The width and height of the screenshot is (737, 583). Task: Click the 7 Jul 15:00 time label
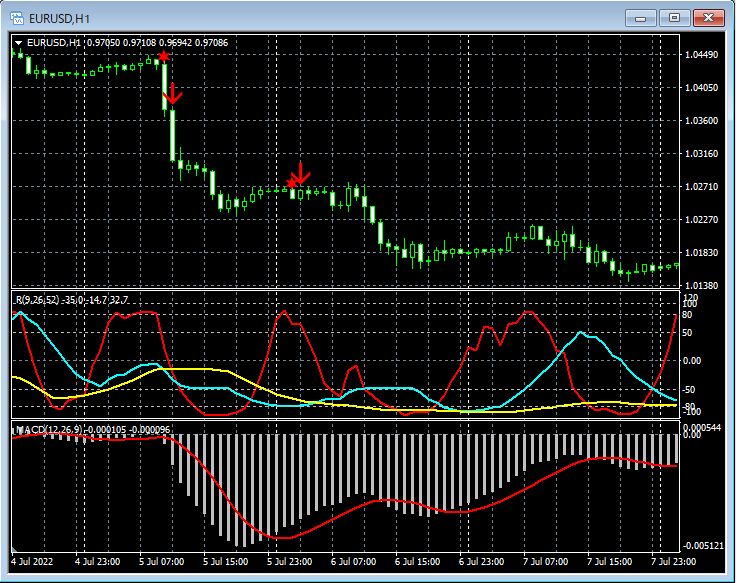pyautogui.click(x=609, y=561)
